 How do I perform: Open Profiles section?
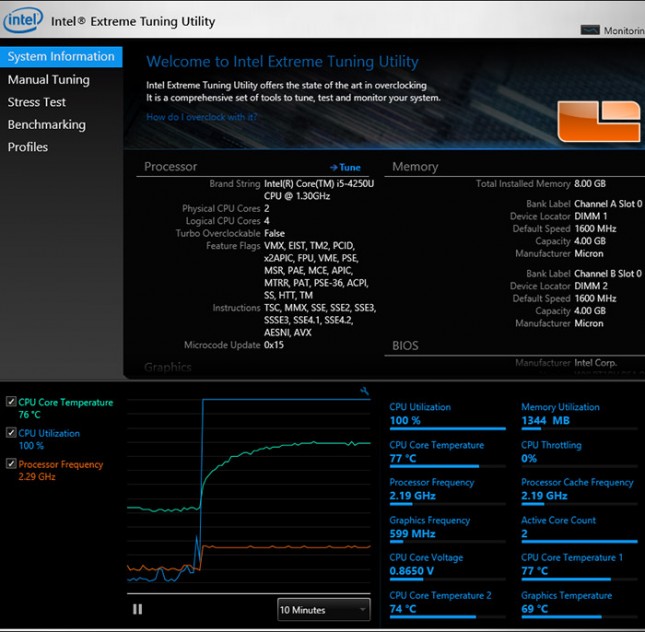28,147
